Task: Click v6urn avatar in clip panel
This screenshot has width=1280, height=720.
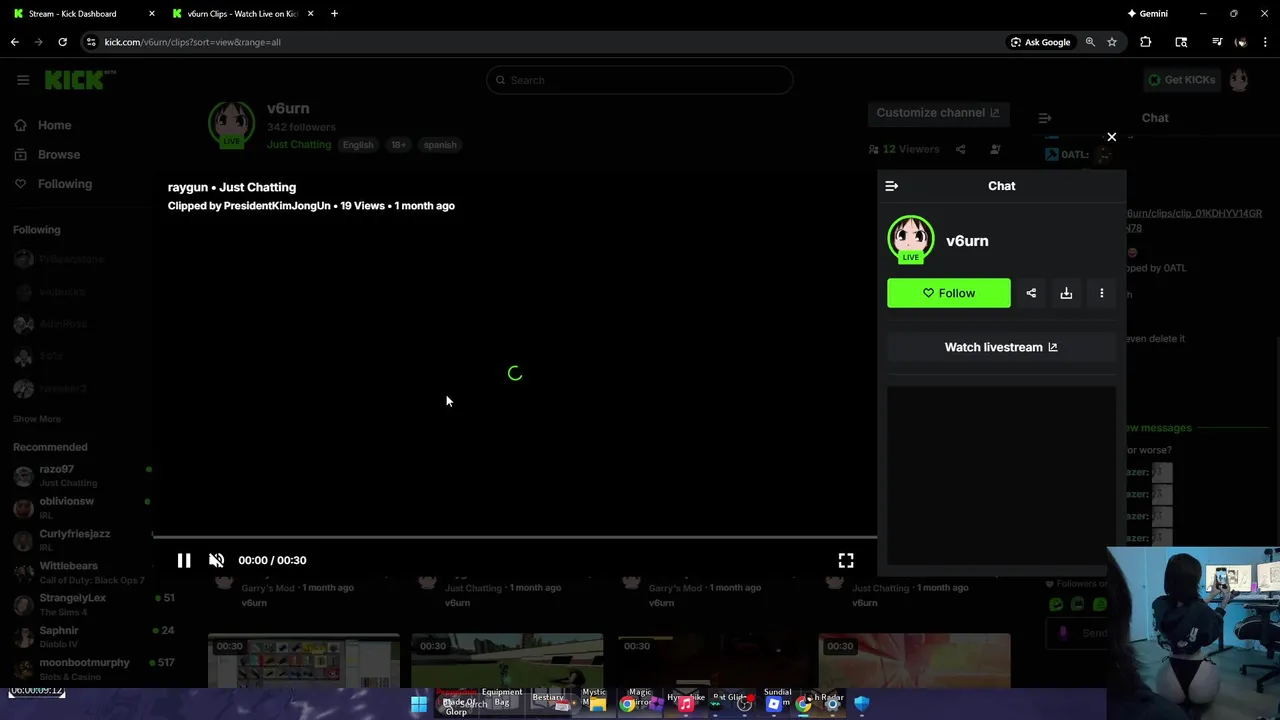Action: (x=910, y=240)
